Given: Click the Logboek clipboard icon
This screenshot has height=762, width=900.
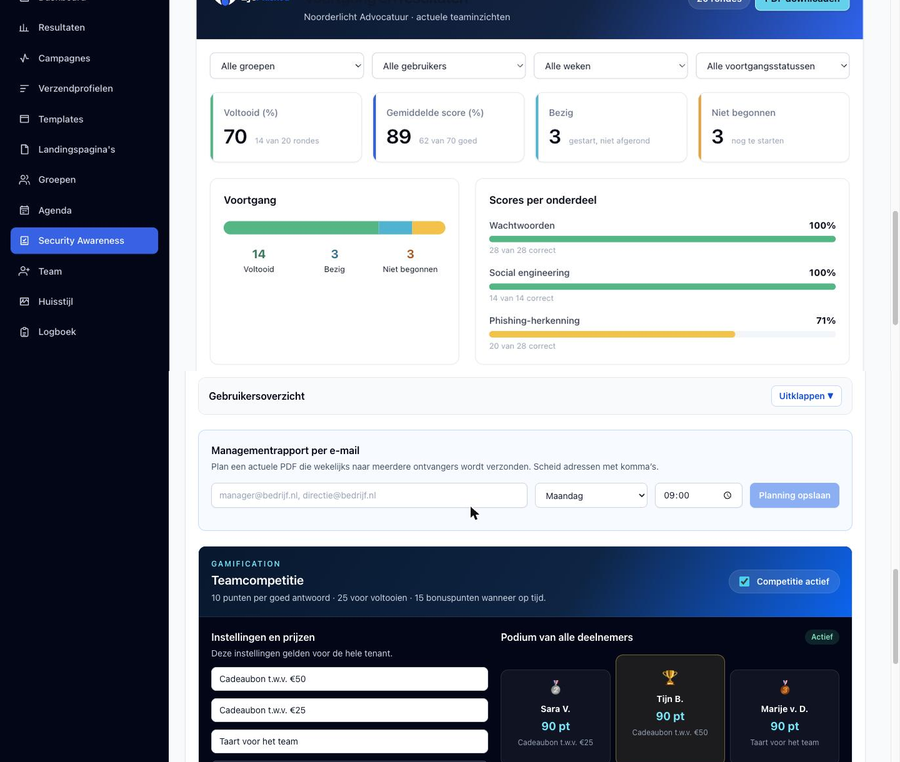Looking at the screenshot, I should [24, 332].
